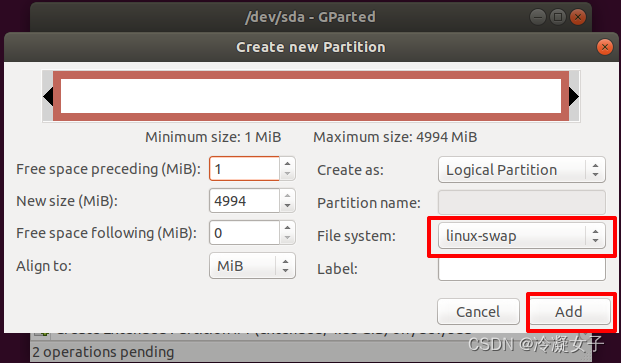Screen dimensions: 621x363
Task: Click the '2 operations pending' status text
Action: tap(103, 352)
